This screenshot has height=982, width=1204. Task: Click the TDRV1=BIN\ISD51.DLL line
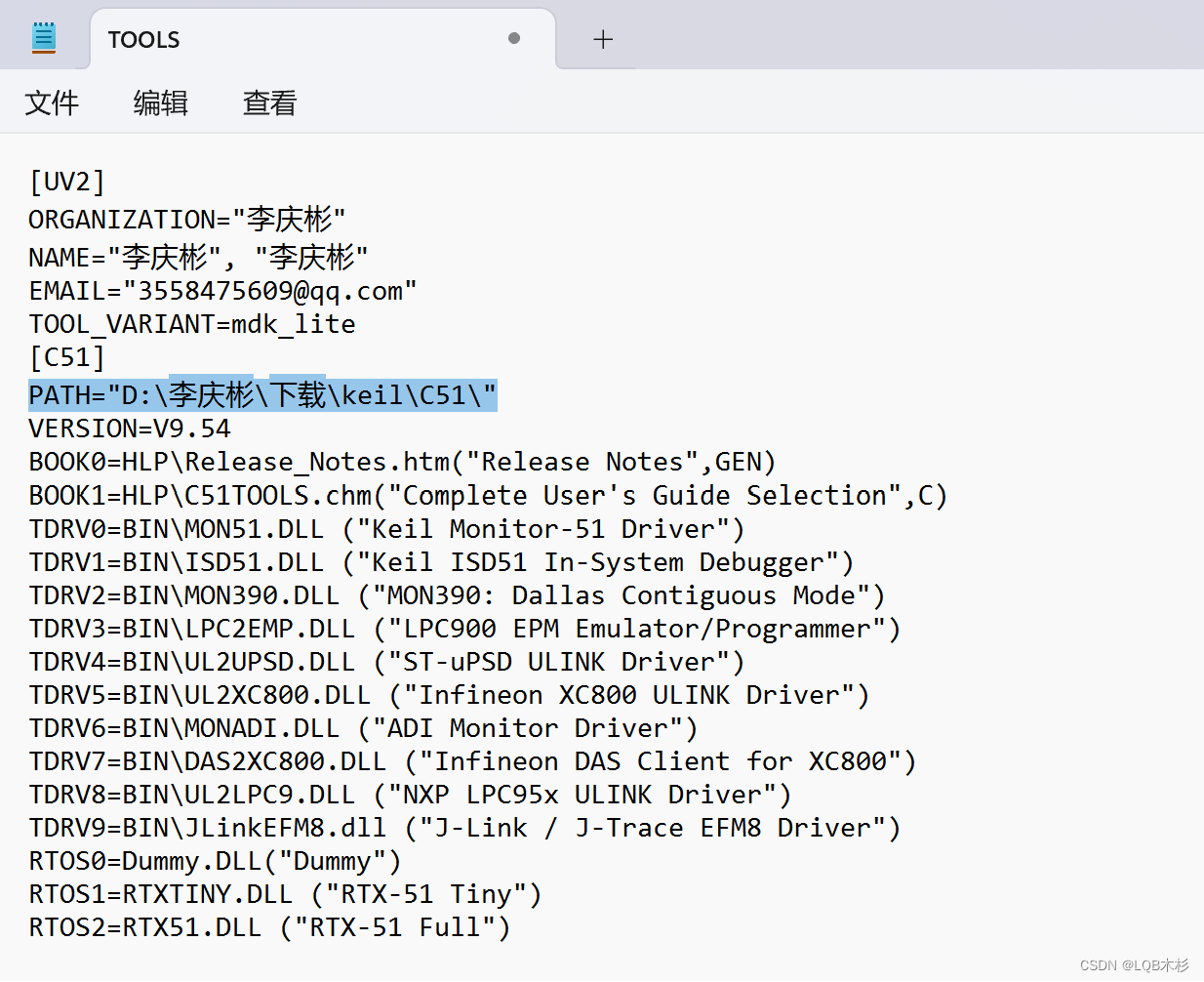click(x=442, y=561)
